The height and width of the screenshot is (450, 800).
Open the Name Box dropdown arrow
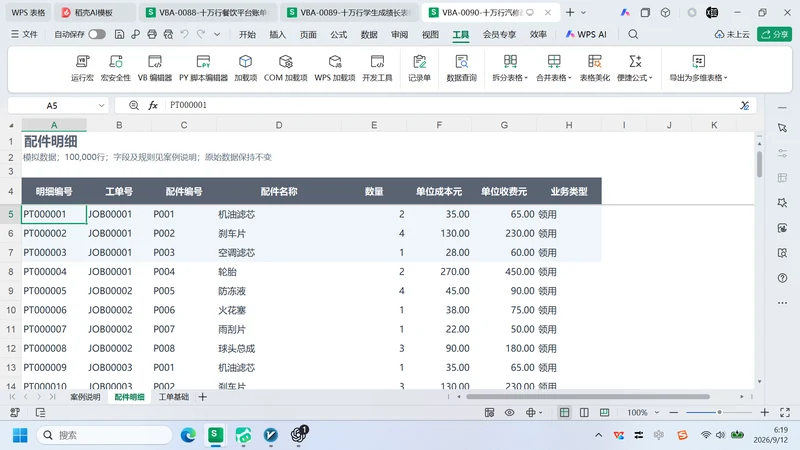(102, 106)
